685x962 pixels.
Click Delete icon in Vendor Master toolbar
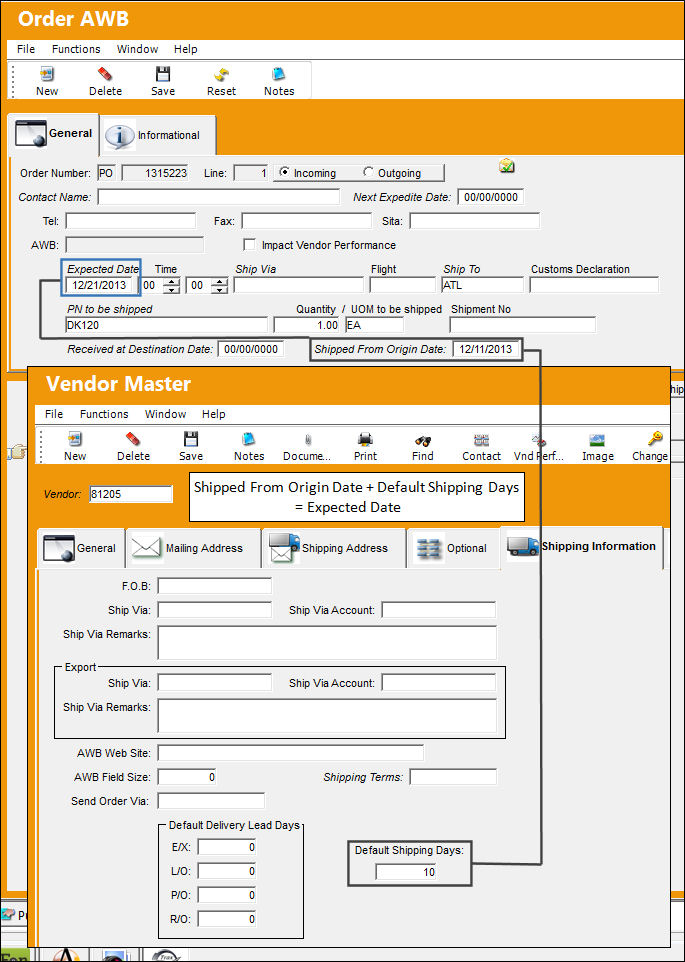(x=133, y=440)
